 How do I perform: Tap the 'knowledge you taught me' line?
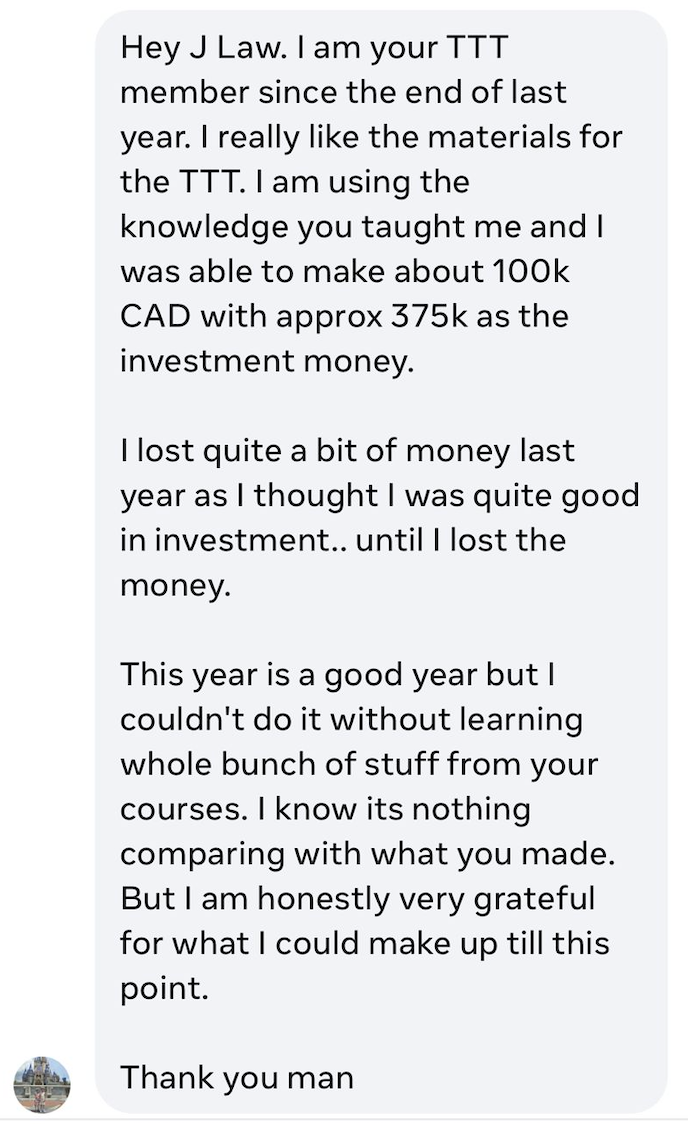[362, 227]
